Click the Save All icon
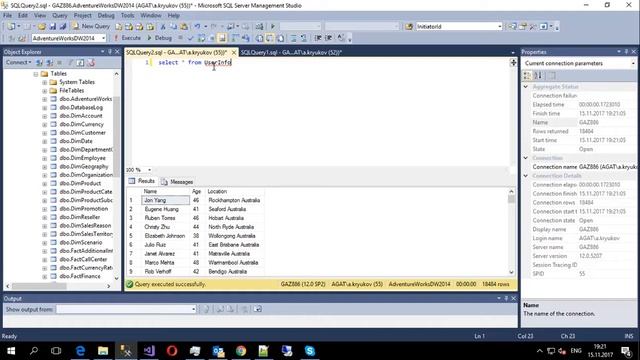Image resolution: width=640 pixels, height=360 pixels. coord(63,27)
